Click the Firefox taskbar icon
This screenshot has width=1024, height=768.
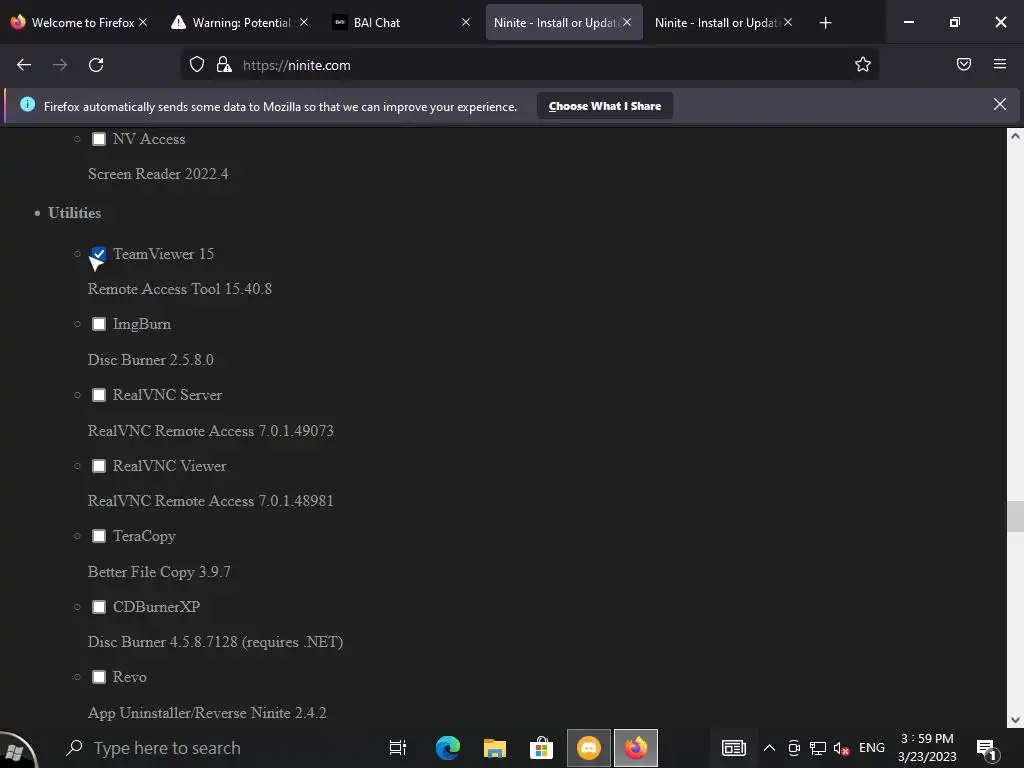click(x=636, y=748)
